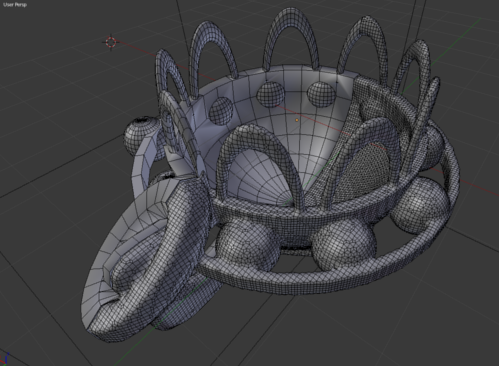Select the large center sphere under the bowl
The image size is (499, 366).
pos(344,245)
